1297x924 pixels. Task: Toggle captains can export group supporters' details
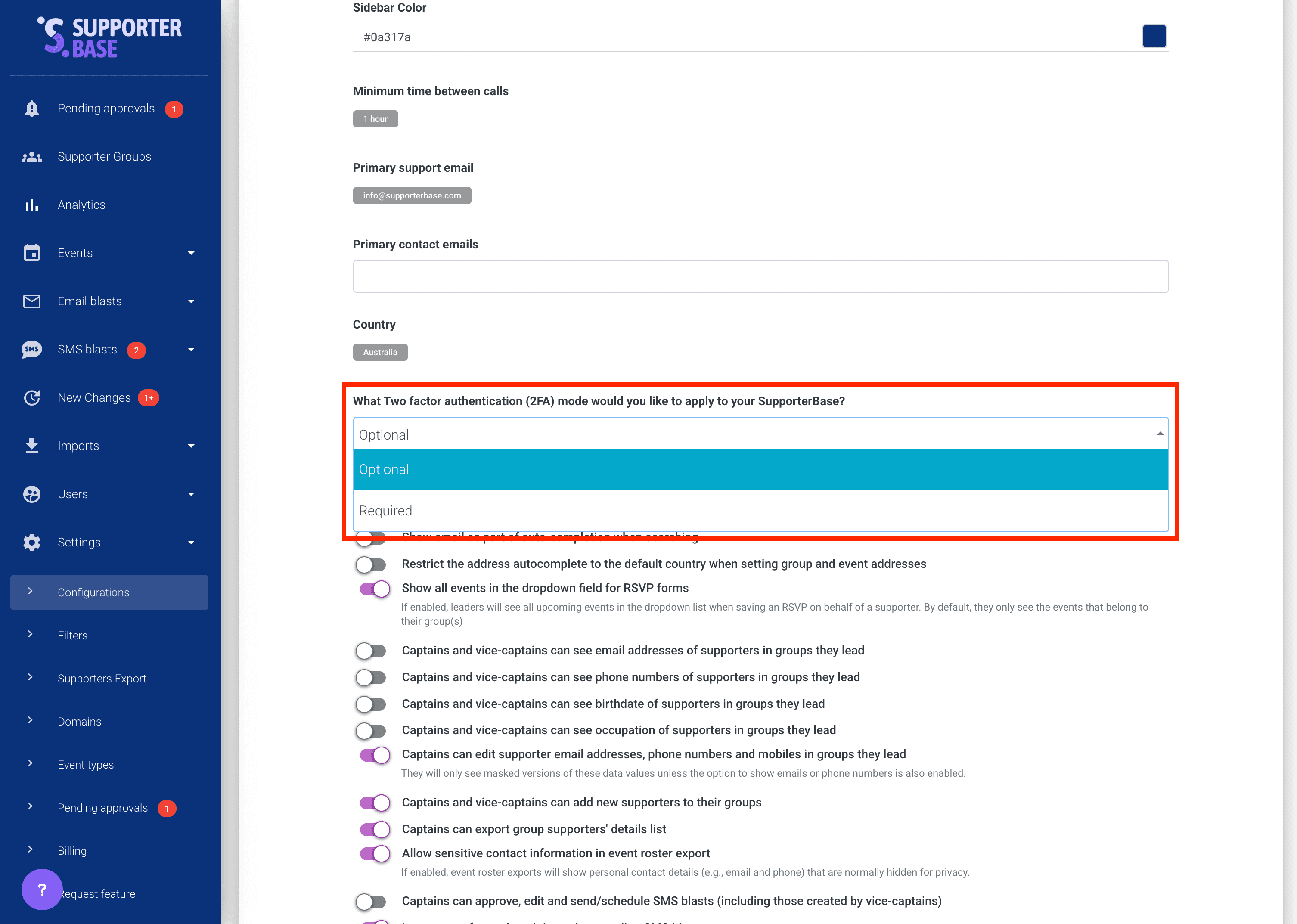click(x=375, y=830)
